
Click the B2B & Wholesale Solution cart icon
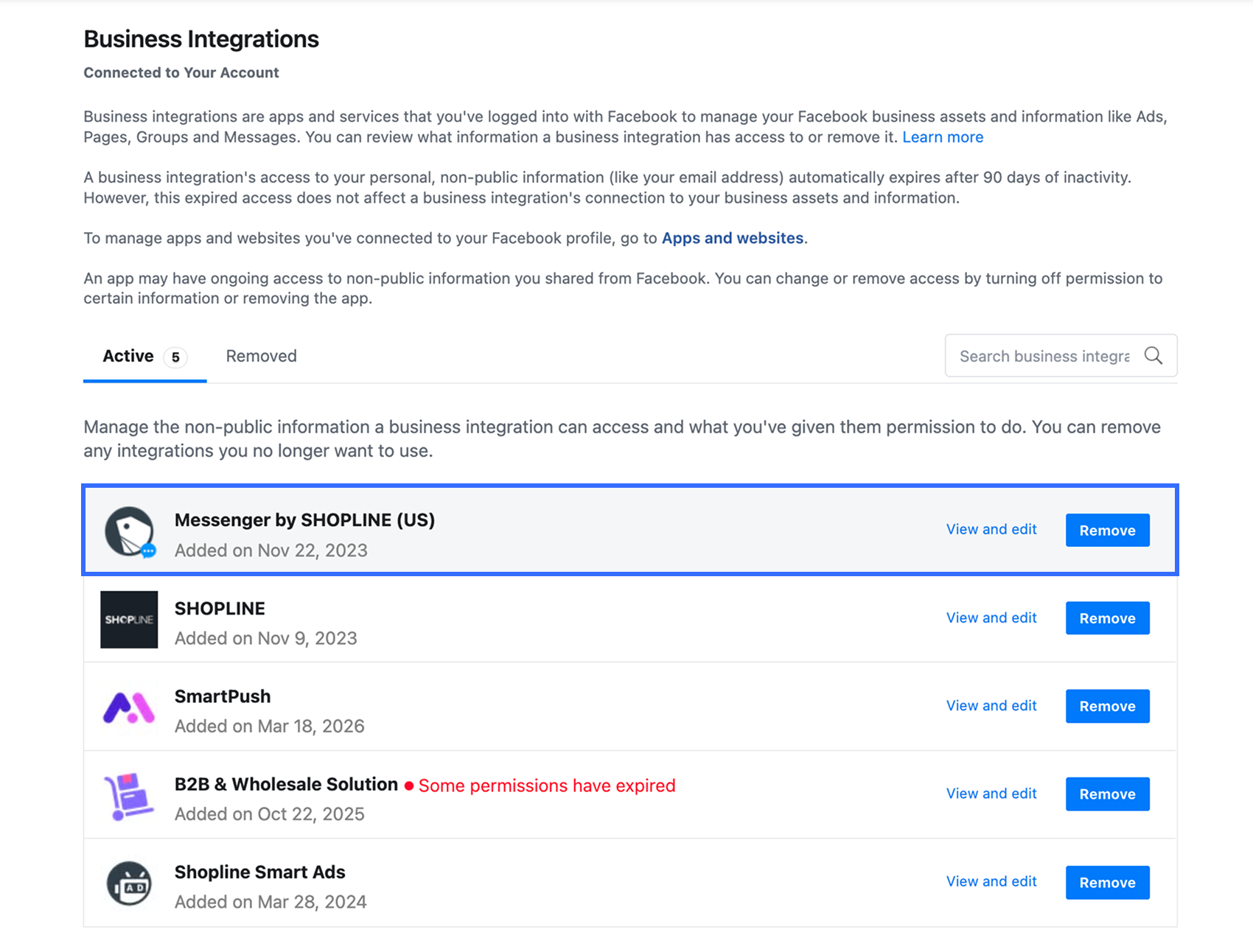tap(129, 796)
